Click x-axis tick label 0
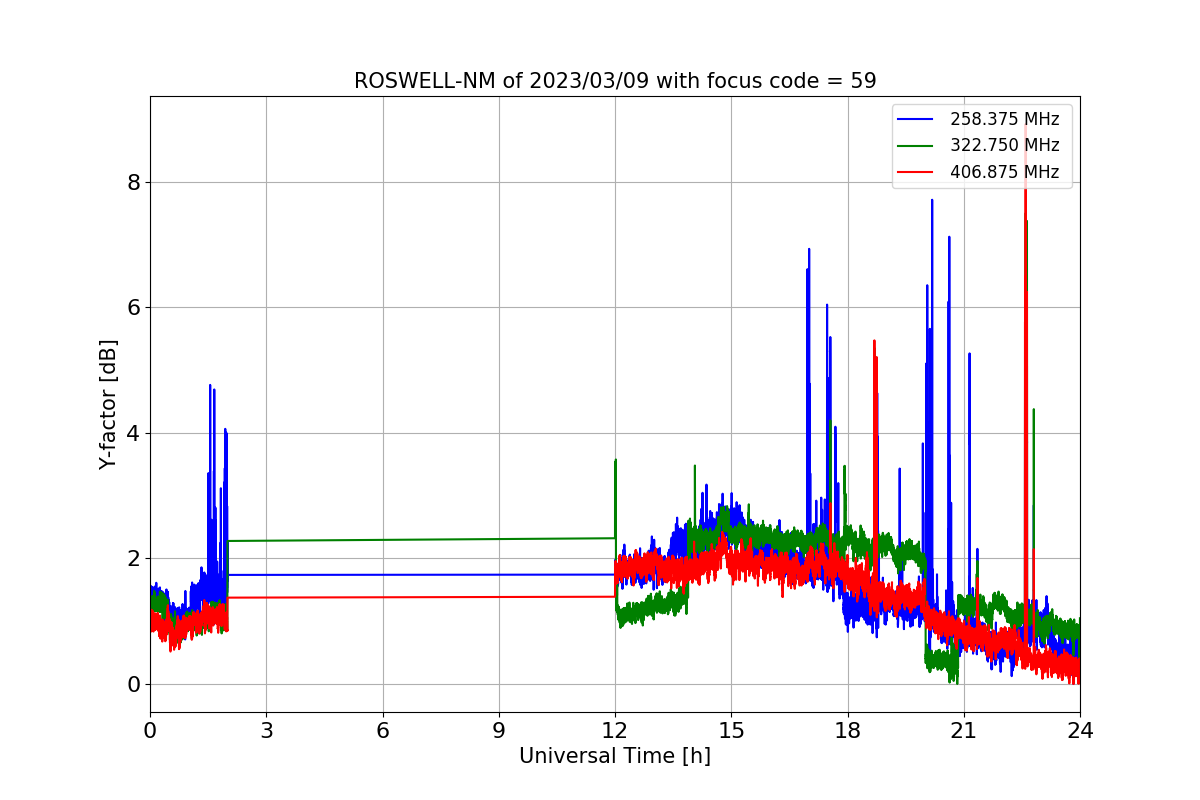The width and height of the screenshot is (1200, 800). coord(150,731)
